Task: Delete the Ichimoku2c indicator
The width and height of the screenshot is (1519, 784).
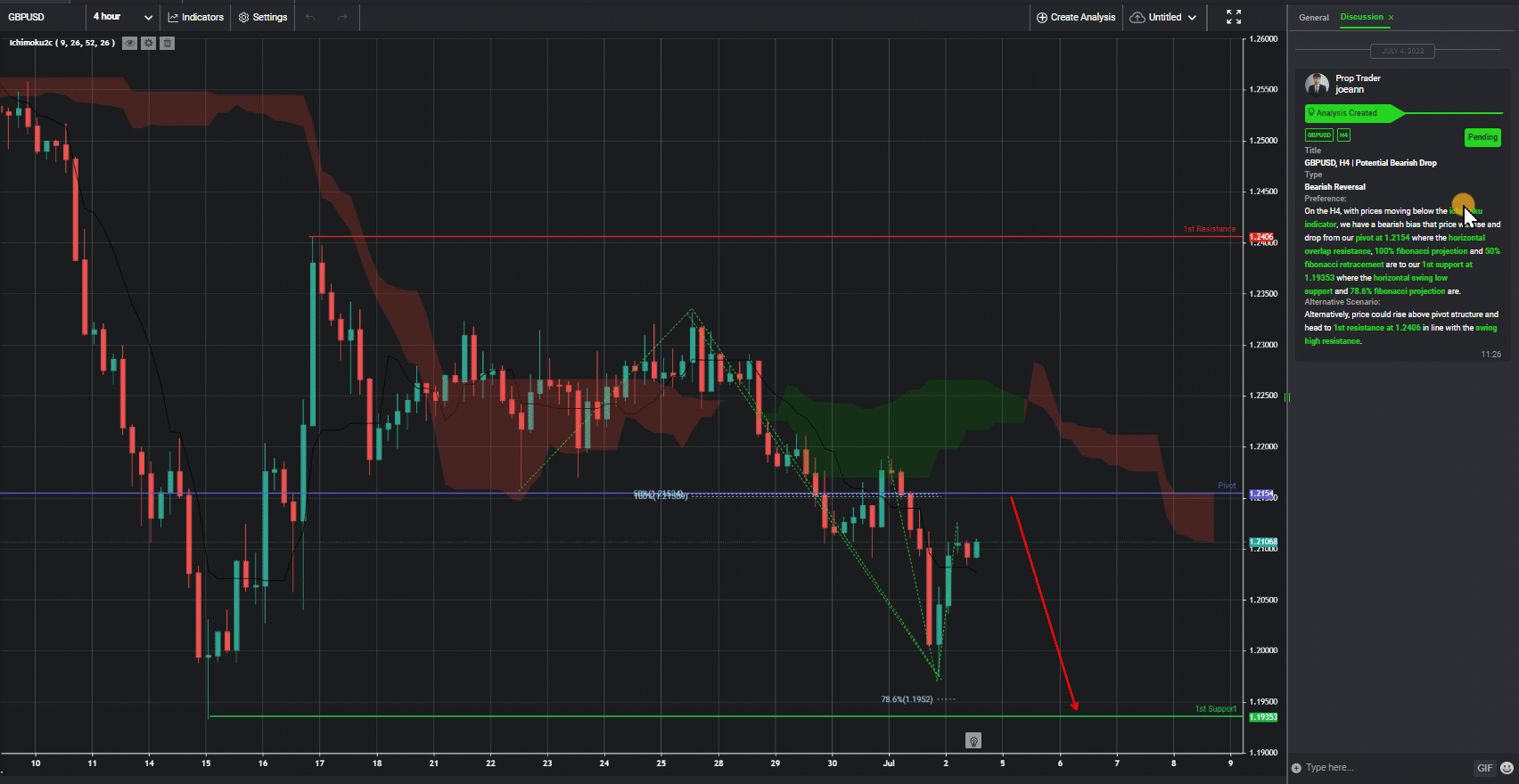Action: coord(167,43)
